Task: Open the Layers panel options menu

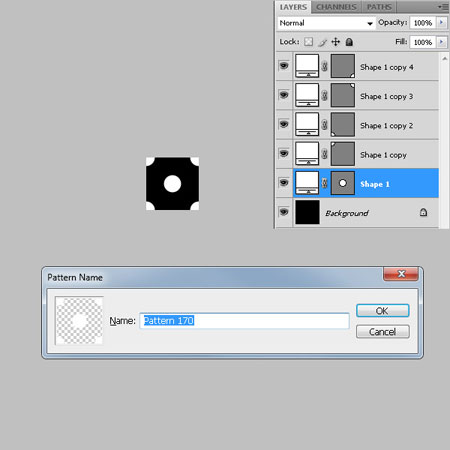Action: [443, 7]
